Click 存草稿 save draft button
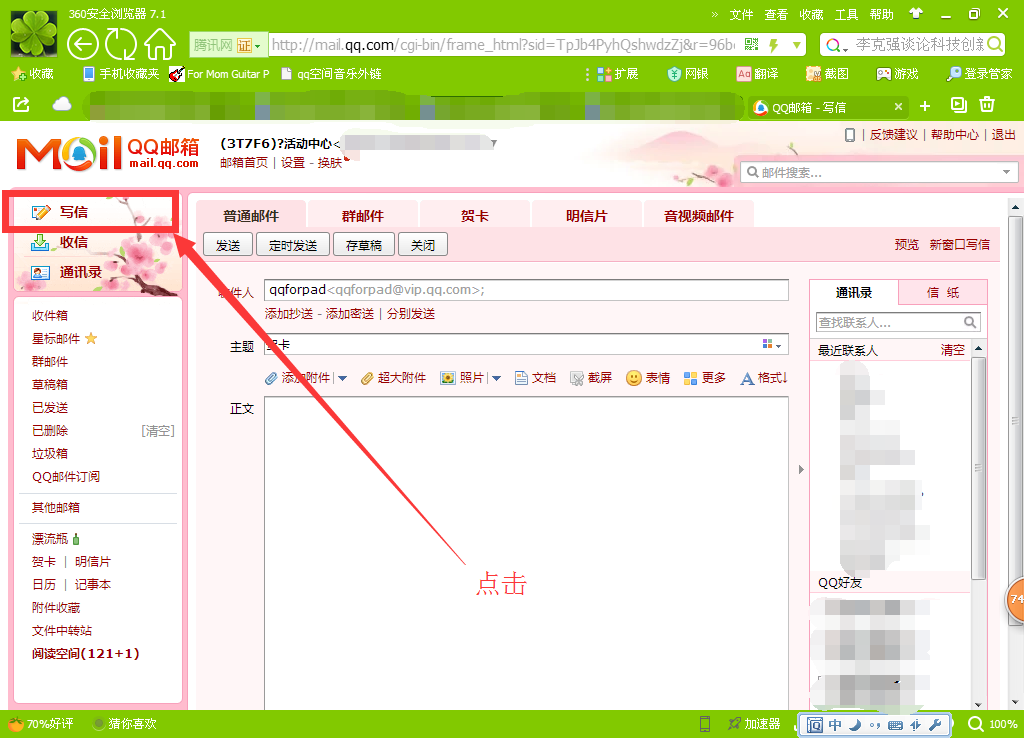 [364, 245]
